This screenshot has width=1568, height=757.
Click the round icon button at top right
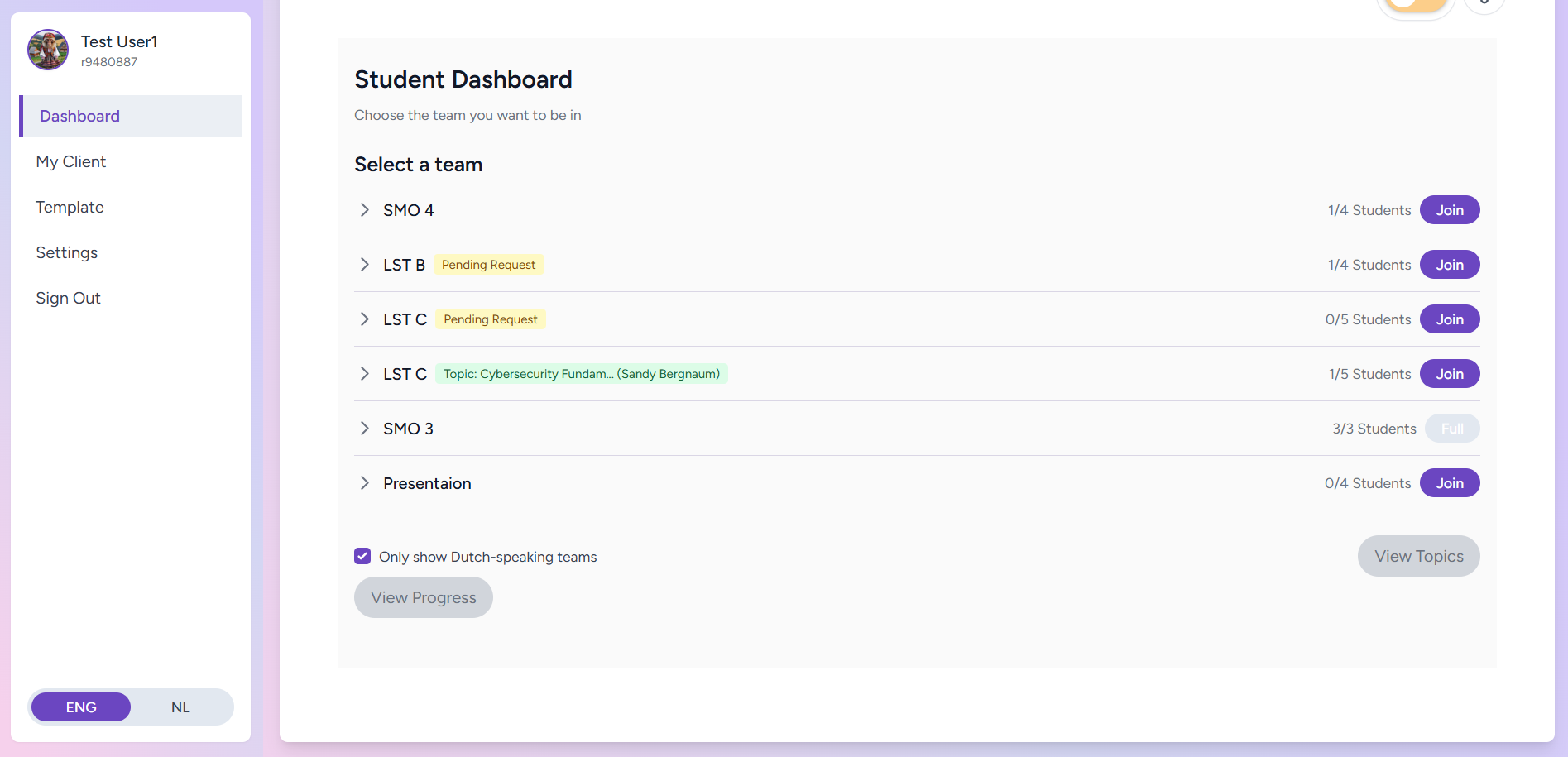tap(1484, 4)
